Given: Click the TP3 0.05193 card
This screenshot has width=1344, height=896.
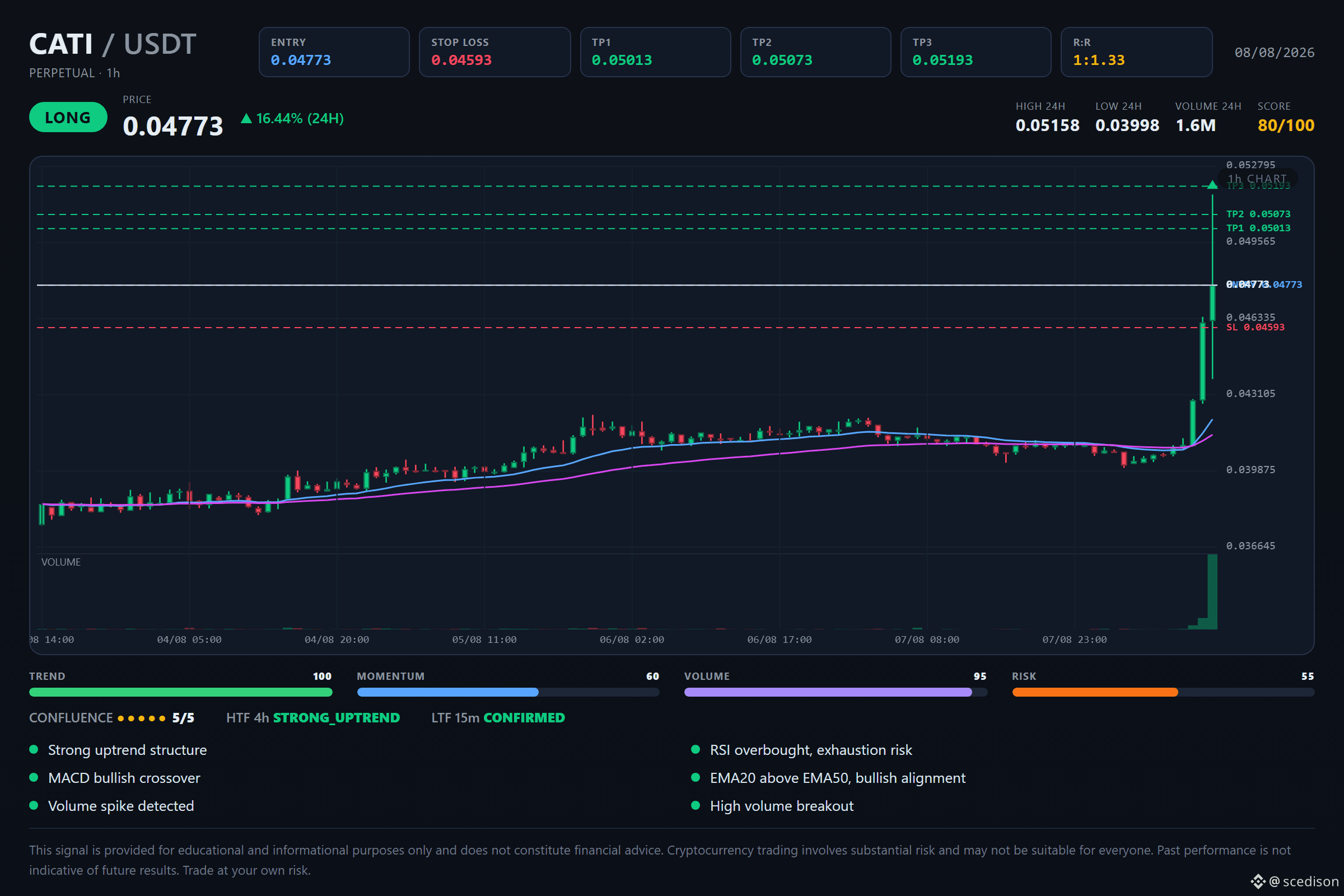Looking at the screenshot, I should point(976,52).
